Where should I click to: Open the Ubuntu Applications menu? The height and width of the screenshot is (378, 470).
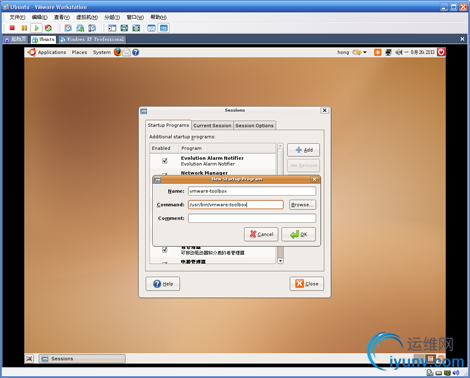(x=52, y=52)
